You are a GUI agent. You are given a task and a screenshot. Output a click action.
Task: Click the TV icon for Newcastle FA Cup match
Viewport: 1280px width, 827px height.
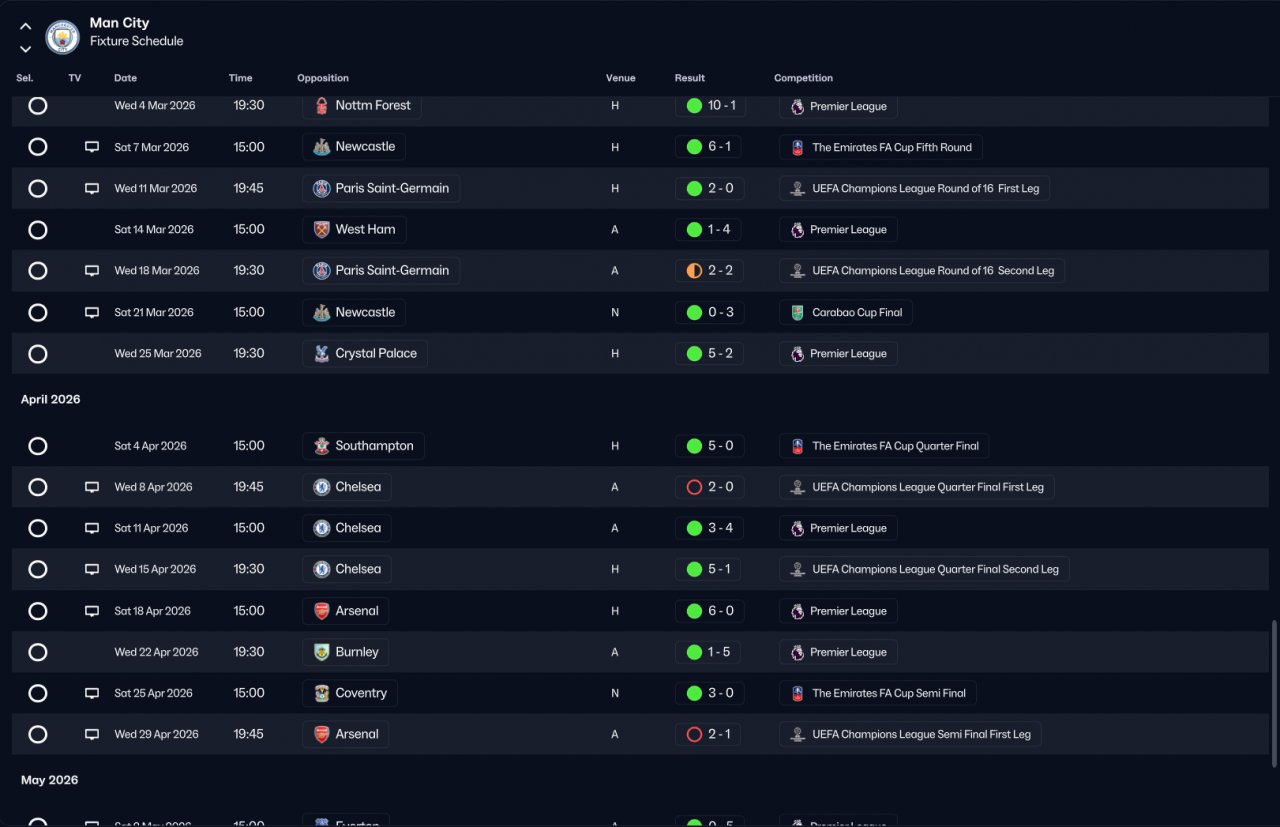(x=92, y=147)
